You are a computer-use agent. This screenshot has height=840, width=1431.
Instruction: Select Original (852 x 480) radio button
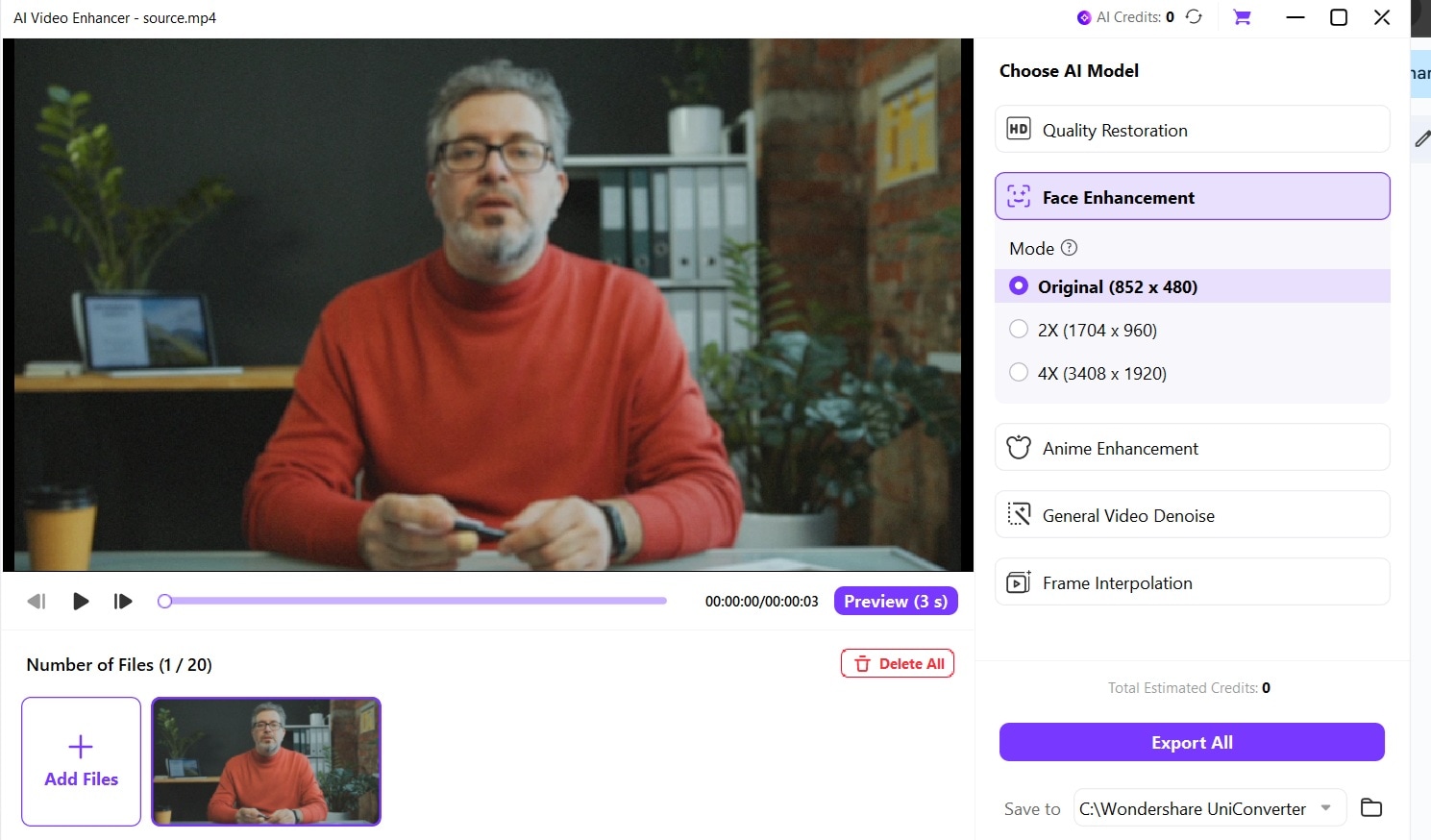[x=1019, y=286]
